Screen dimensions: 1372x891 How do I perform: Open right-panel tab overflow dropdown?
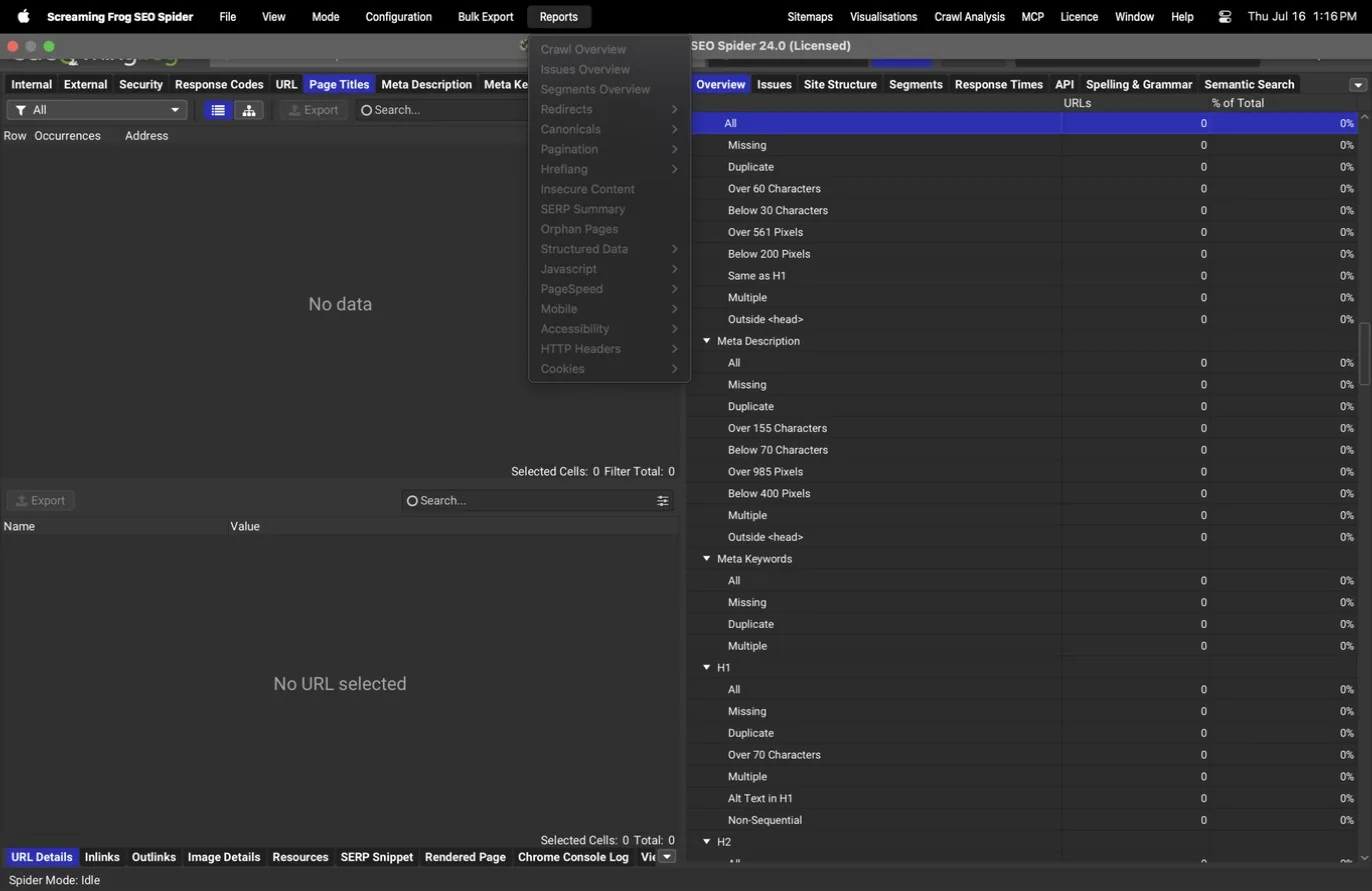(x=1358, y=85)
